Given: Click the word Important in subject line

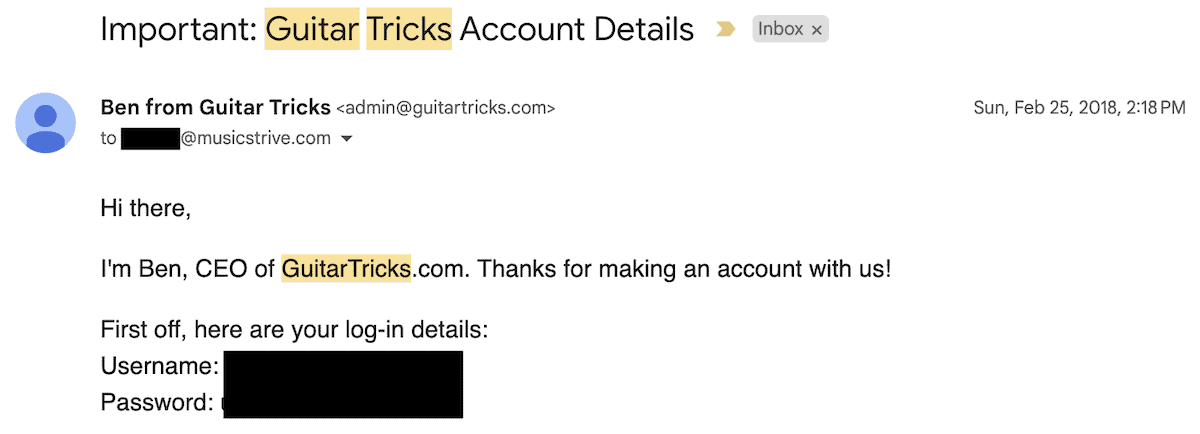Looking at the screenshot, I should point(177,29).
